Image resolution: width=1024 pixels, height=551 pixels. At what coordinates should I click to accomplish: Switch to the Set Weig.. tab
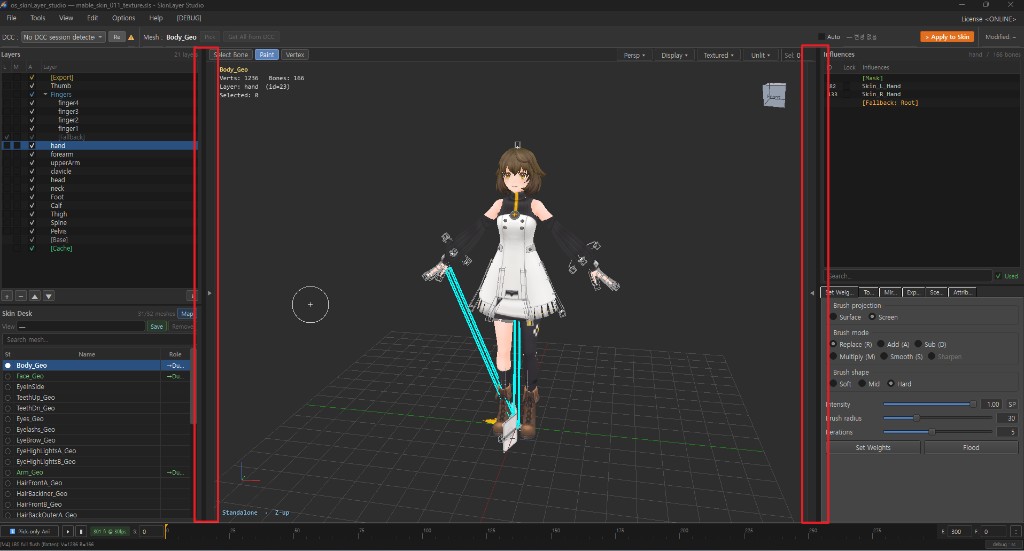(x=838, y=292)
